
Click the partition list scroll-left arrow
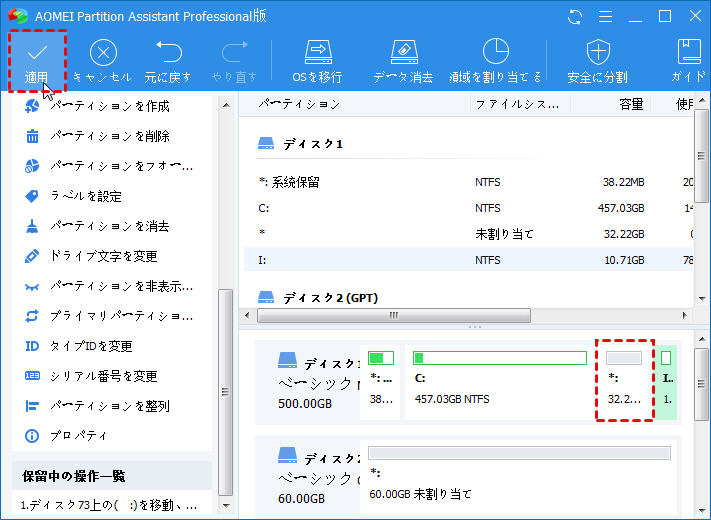(247, 315)
